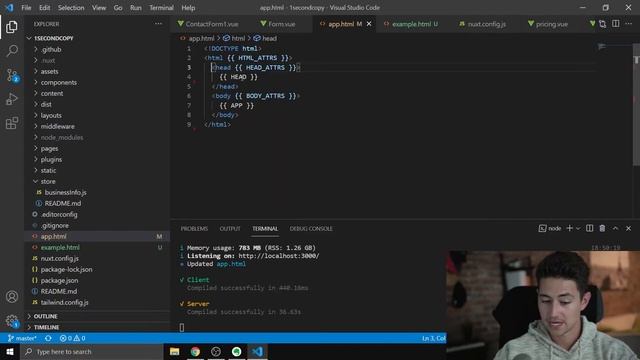This screenshot has height=360, width=640.
Task: Open the View menu
Action: tap(99, 8)
